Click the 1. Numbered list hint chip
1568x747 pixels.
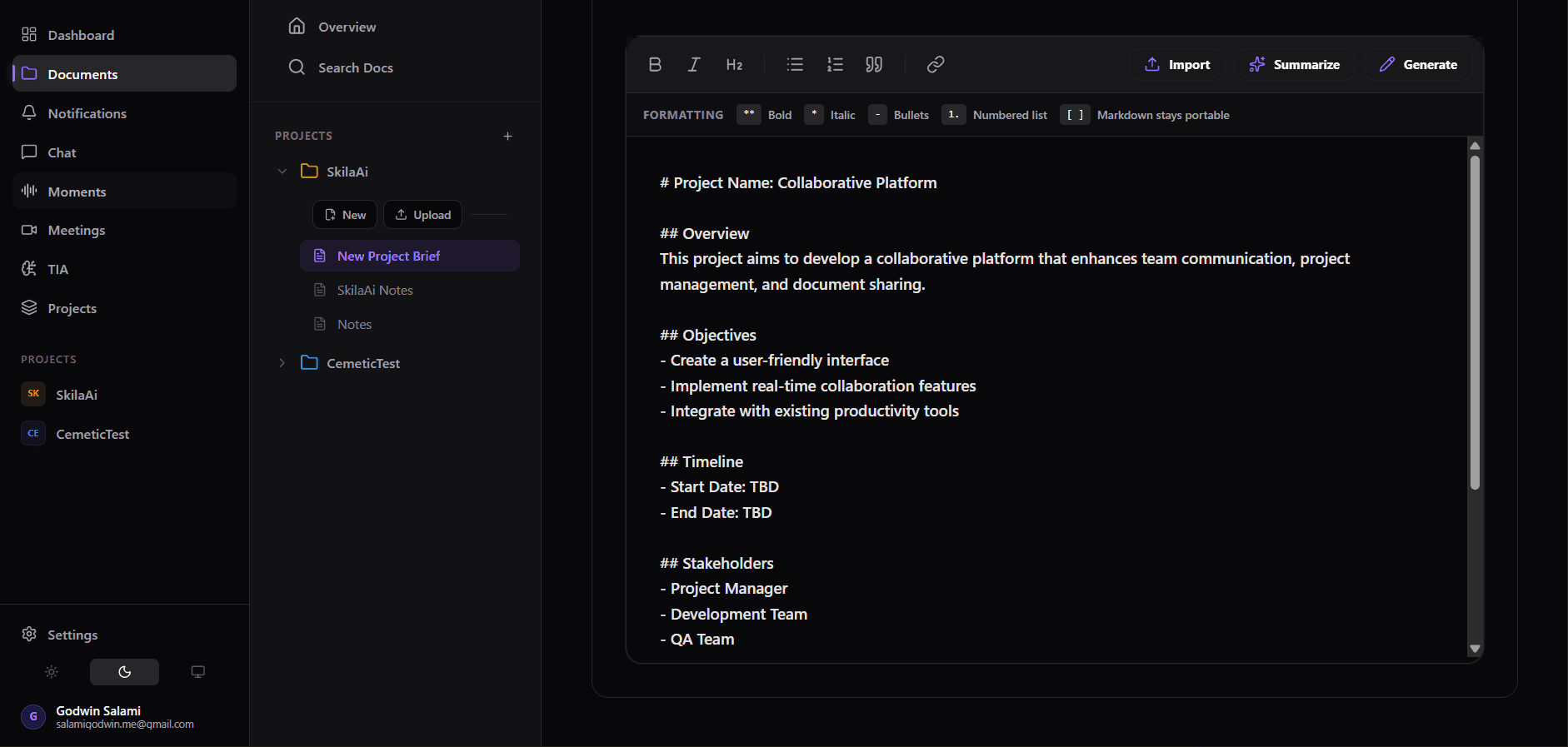pos(994,115)
